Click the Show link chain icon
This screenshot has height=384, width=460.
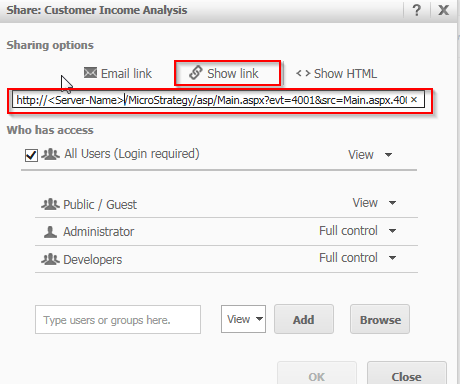point(196,73)
